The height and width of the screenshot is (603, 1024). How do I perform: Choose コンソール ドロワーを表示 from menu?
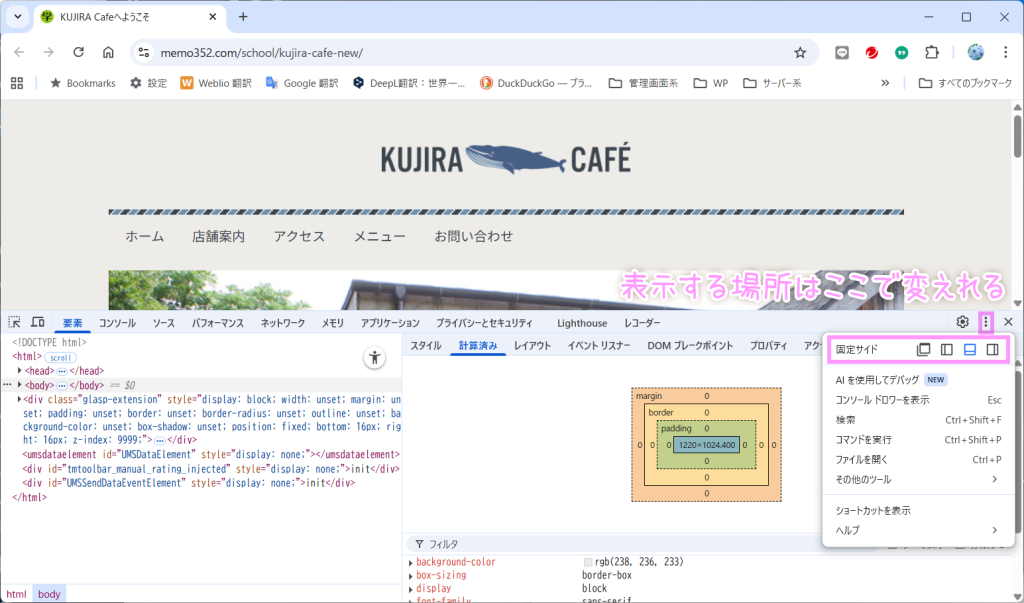pyautogui.click(x=882, y=399)
